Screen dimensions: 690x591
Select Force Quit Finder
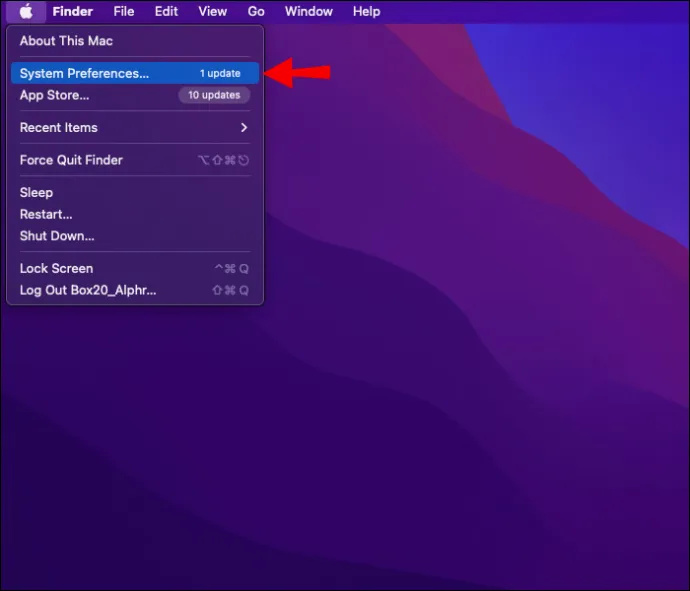(x=135, y=160)
